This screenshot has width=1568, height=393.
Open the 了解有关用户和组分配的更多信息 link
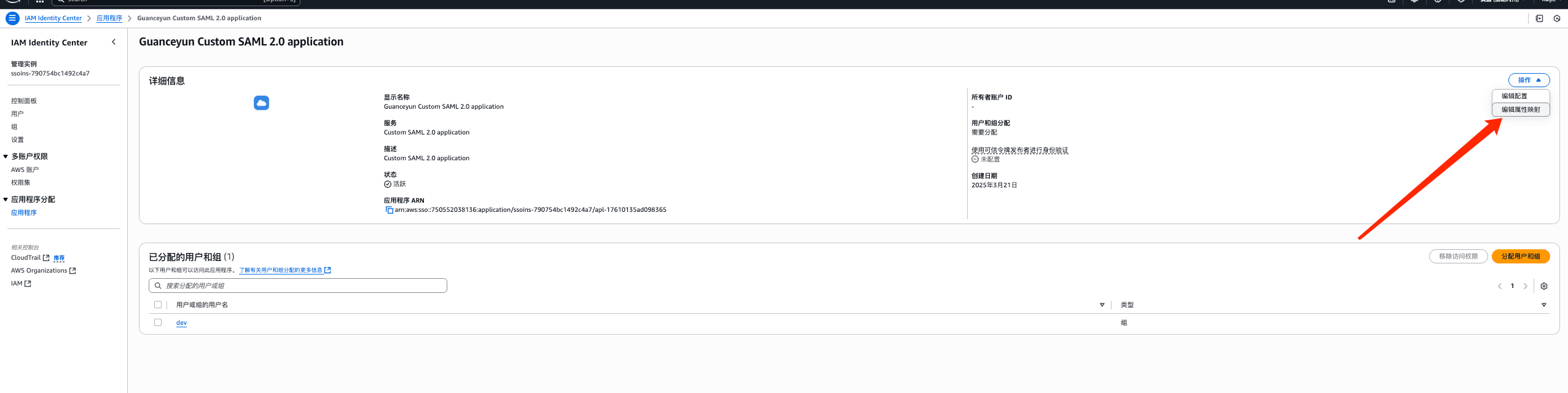(x=285, y=270)
